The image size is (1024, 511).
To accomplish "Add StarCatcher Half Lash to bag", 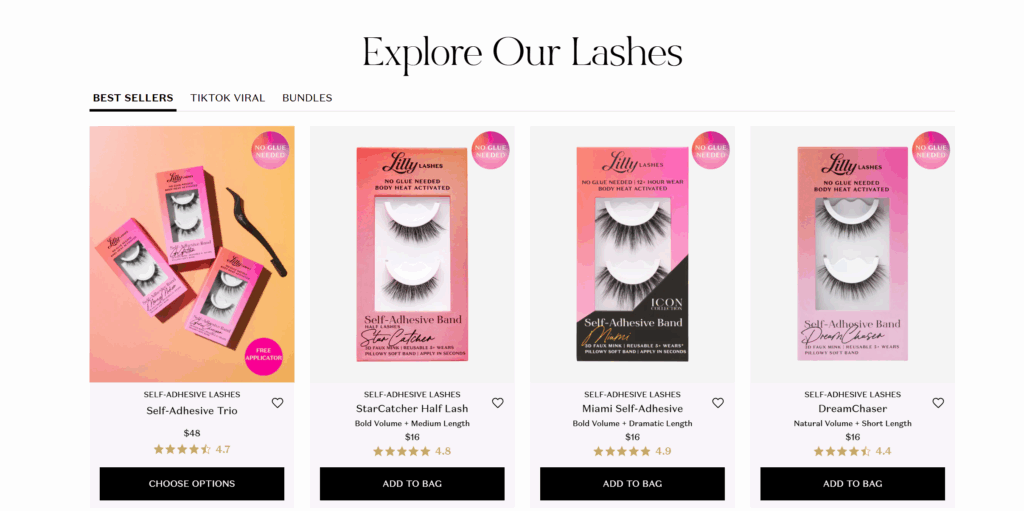I will tap(412, 484).
